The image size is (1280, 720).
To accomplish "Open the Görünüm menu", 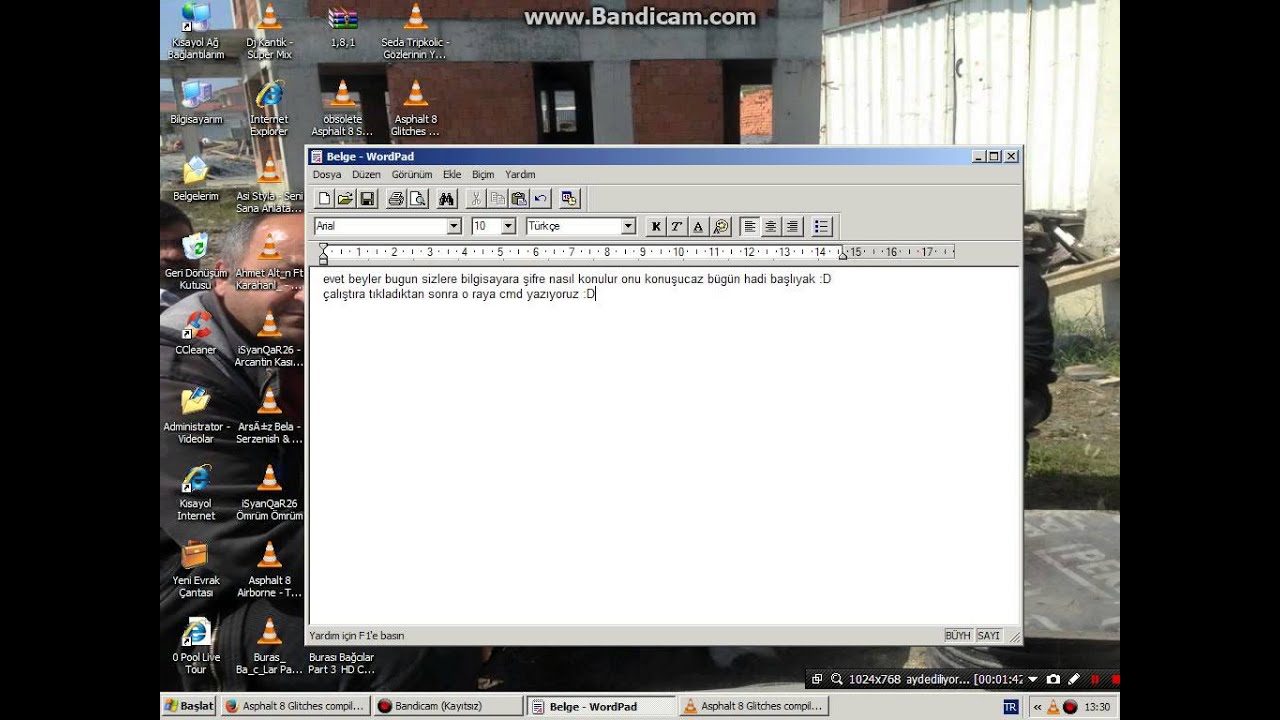I will (x=412, y=174).
